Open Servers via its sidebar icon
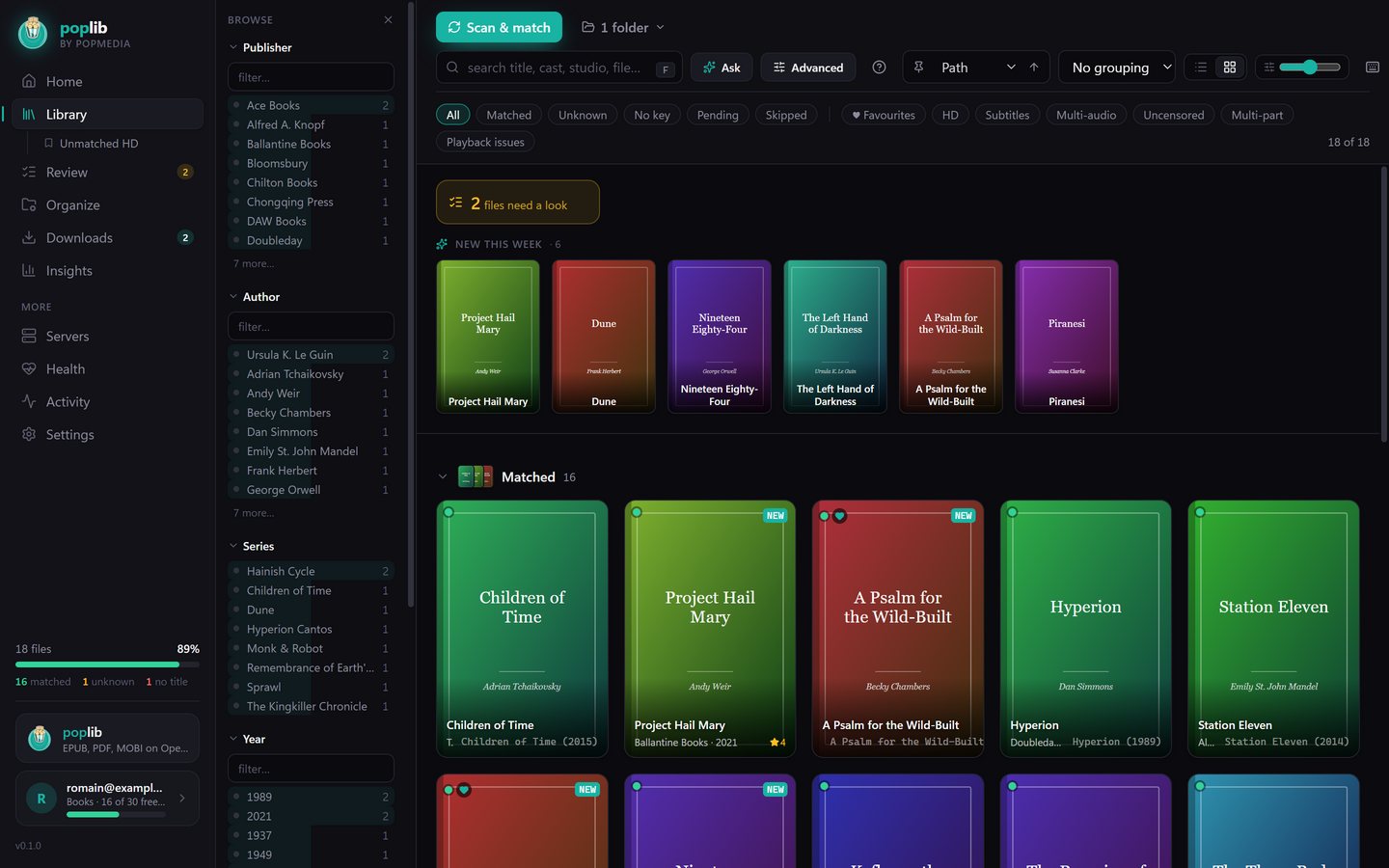This screenshot has height=868, width=1389. [29, 336]
